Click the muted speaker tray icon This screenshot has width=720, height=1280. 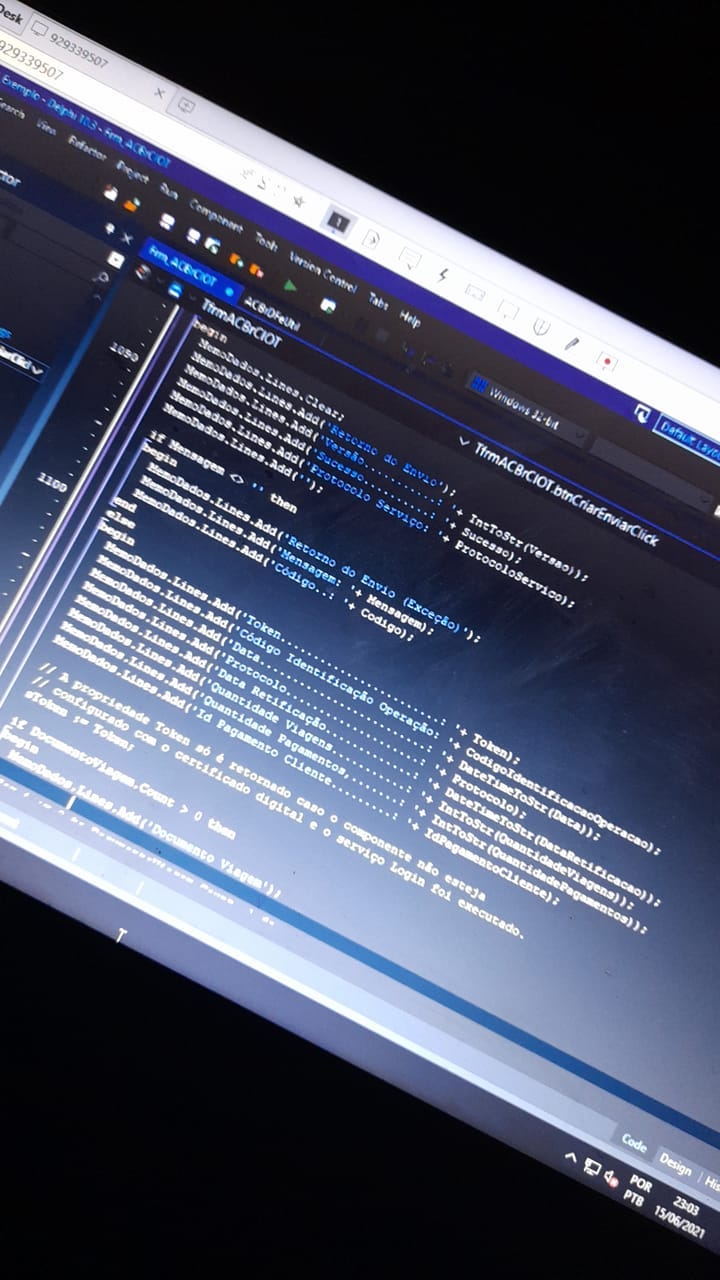click(611, 1180)
